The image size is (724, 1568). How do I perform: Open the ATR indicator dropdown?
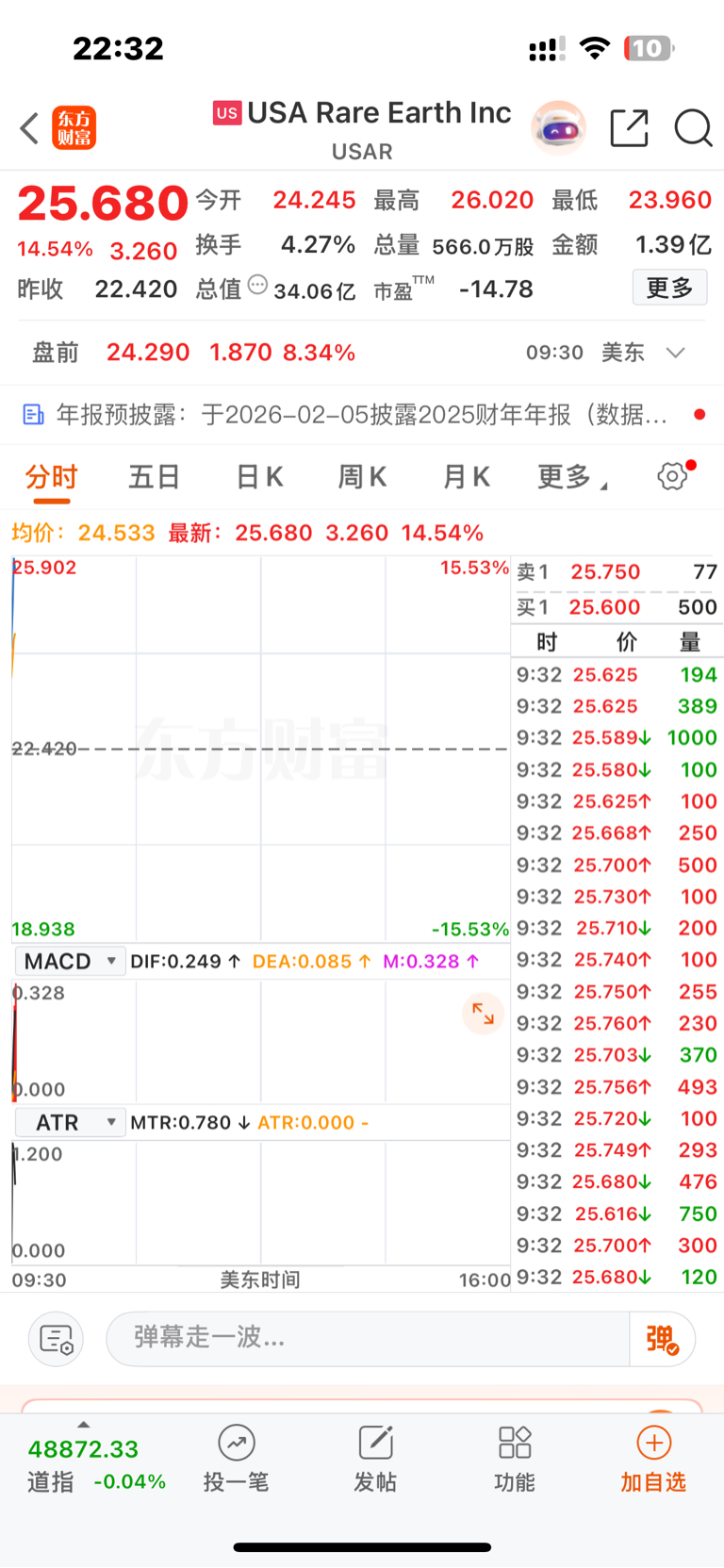tap(71, 1123)
